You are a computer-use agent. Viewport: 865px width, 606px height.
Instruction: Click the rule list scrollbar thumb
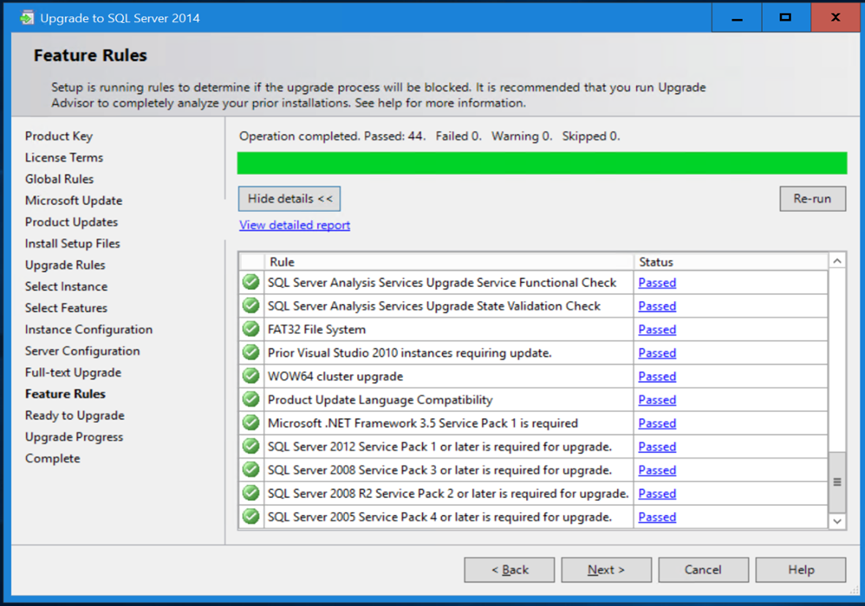[837, 482]
